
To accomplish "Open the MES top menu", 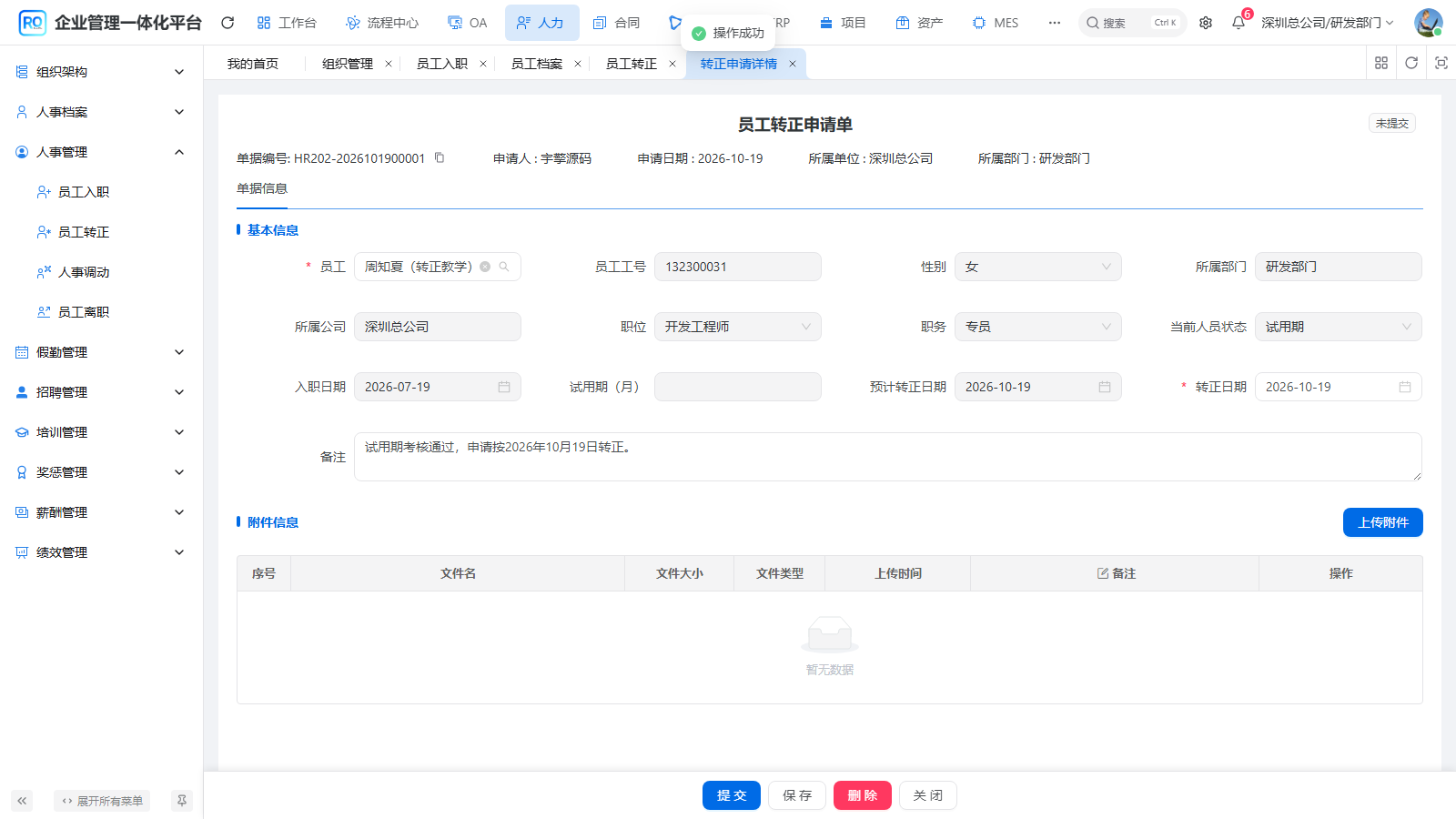I will [996, 23].
